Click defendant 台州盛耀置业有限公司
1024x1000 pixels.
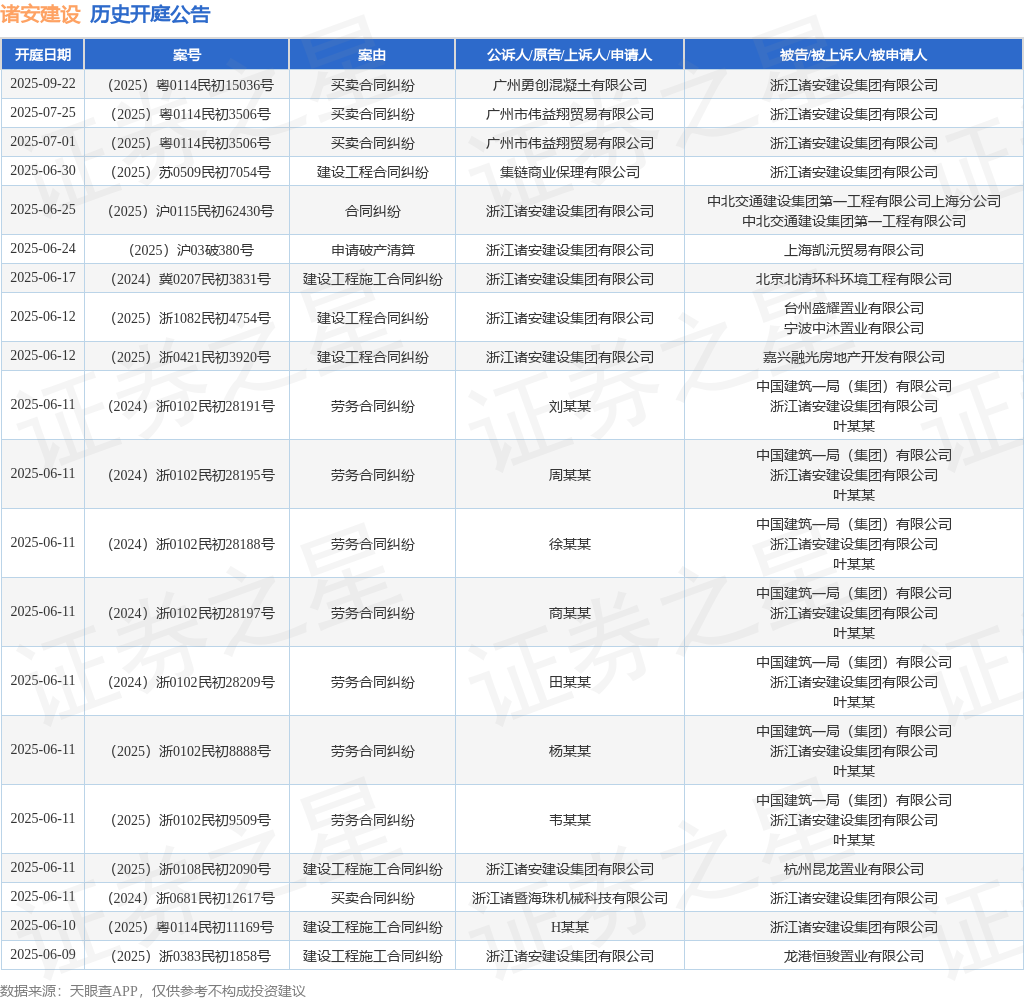854,308
